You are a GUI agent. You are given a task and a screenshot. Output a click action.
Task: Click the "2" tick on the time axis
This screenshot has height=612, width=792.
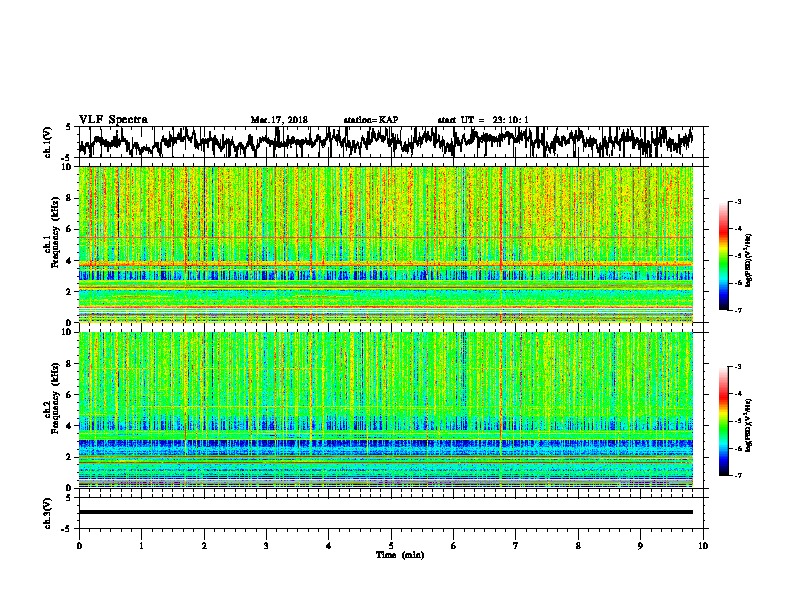[x=204, y=546]
